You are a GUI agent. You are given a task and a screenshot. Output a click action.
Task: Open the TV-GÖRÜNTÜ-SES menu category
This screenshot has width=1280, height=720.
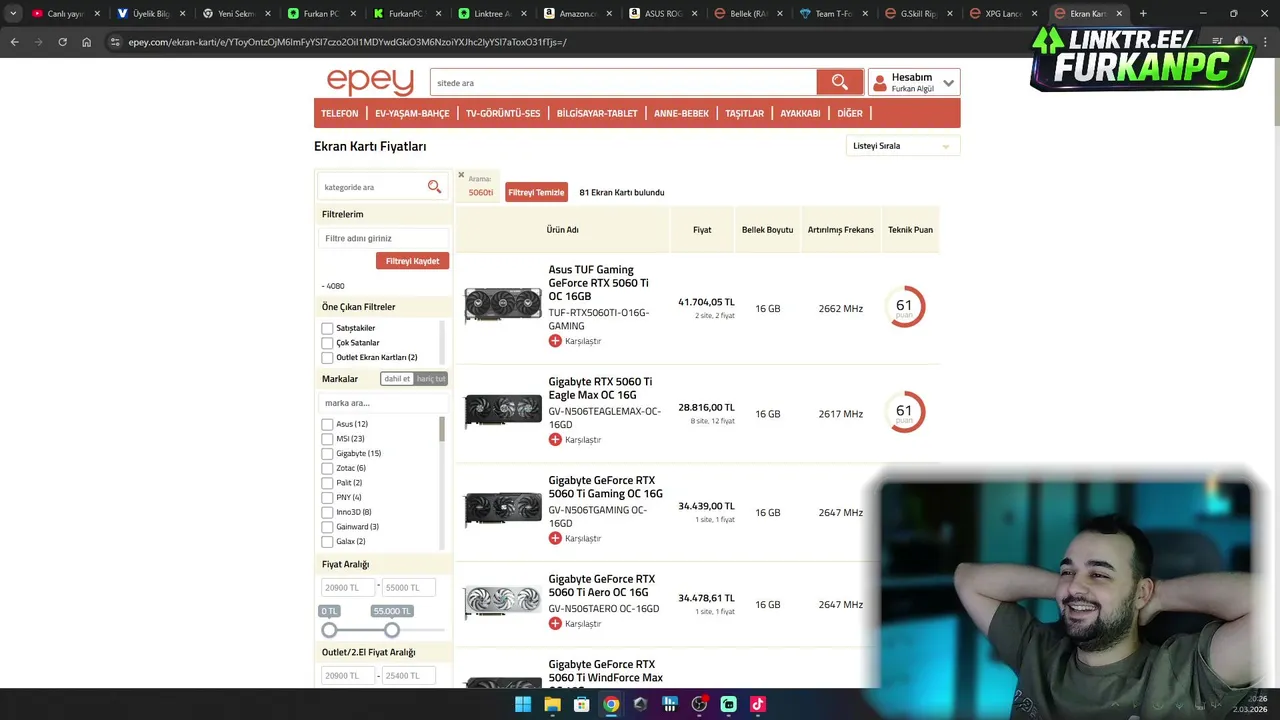[x=503, y=113]
